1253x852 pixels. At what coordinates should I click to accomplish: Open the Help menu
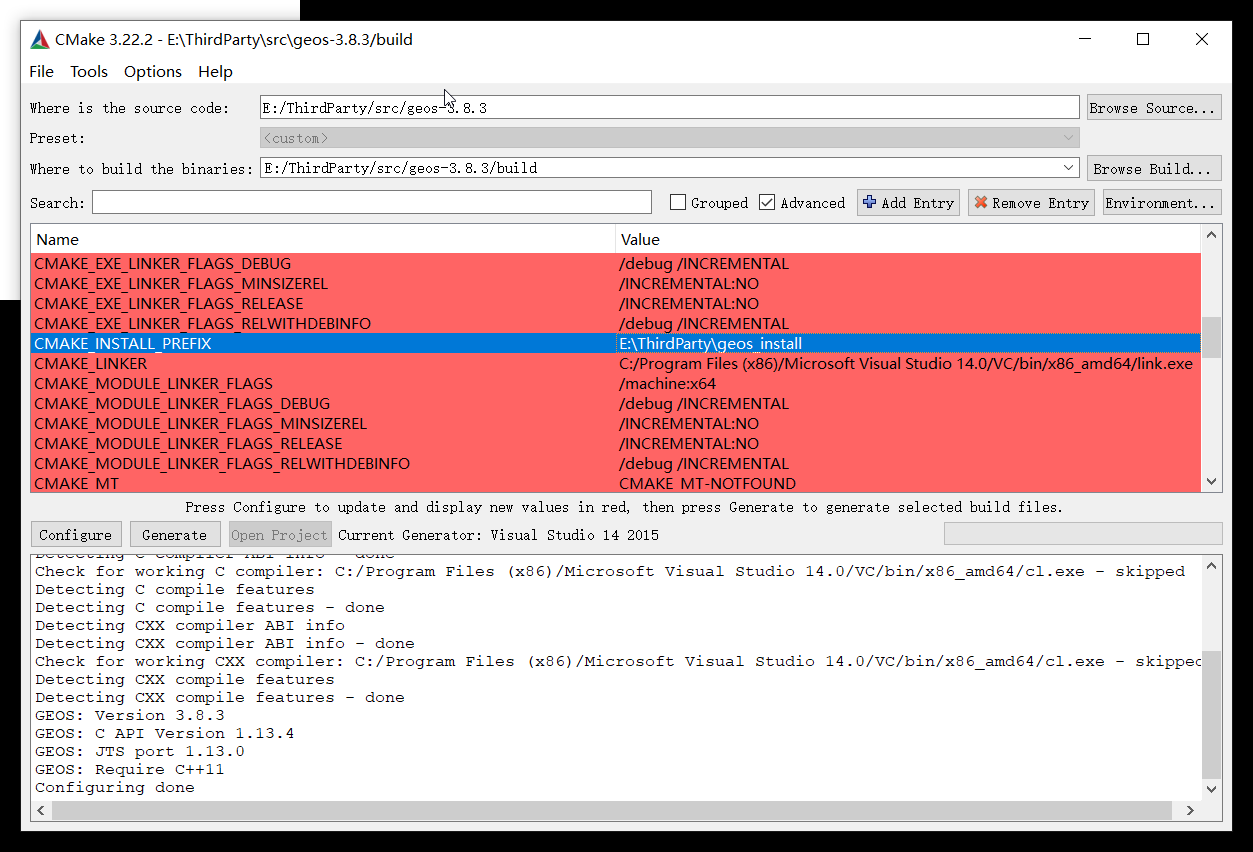click(x=215, y=71)
